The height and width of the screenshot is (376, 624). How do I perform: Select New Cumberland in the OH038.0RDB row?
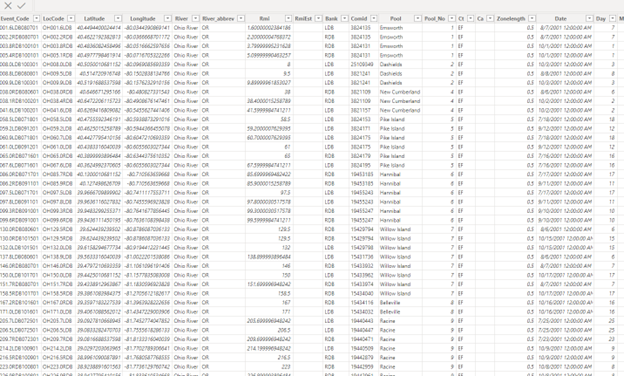point(400,92)
